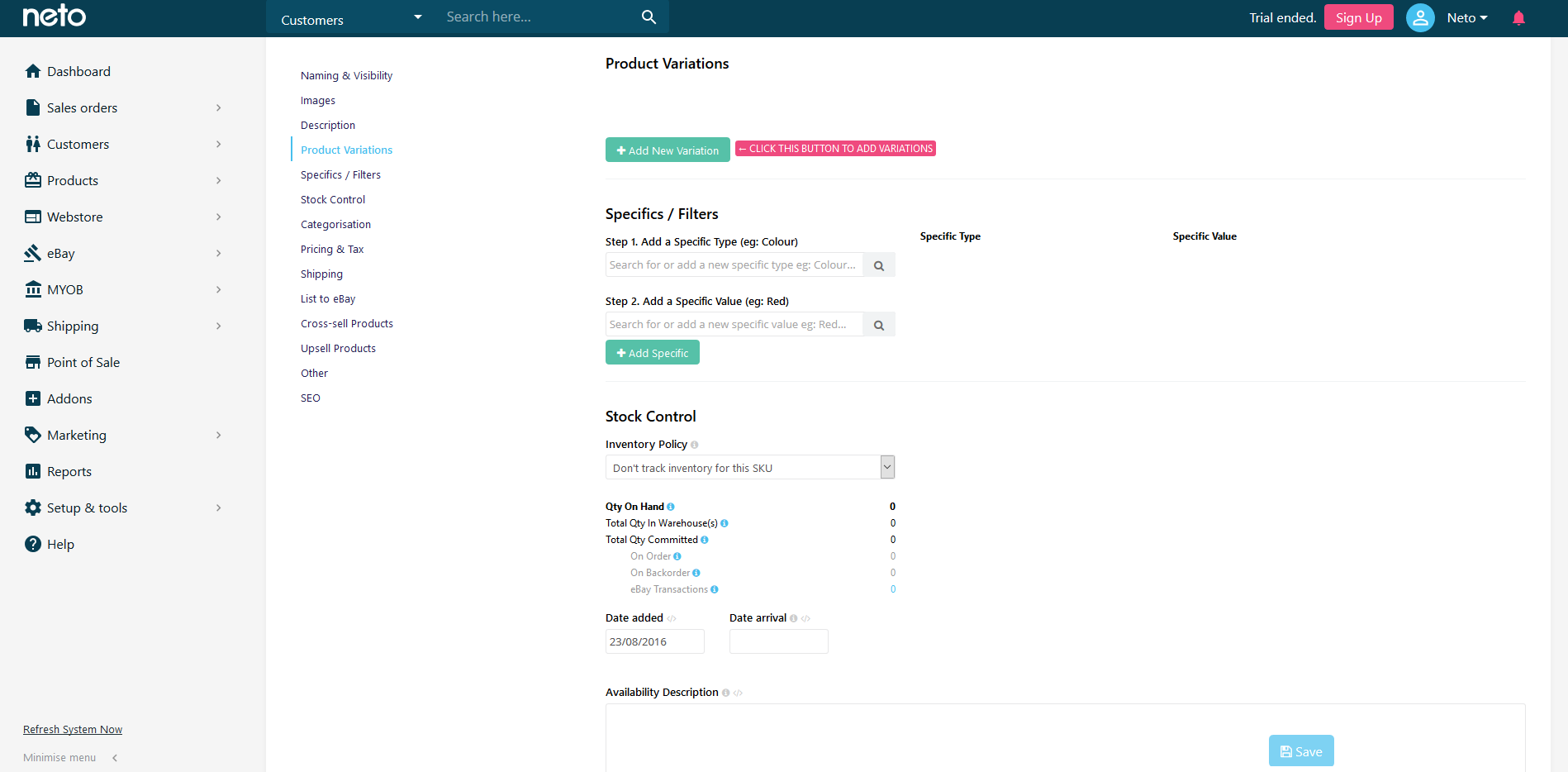Expand the MYOB submenu chevron
Screen dimensions: 1568x772
tap(219, 289)
